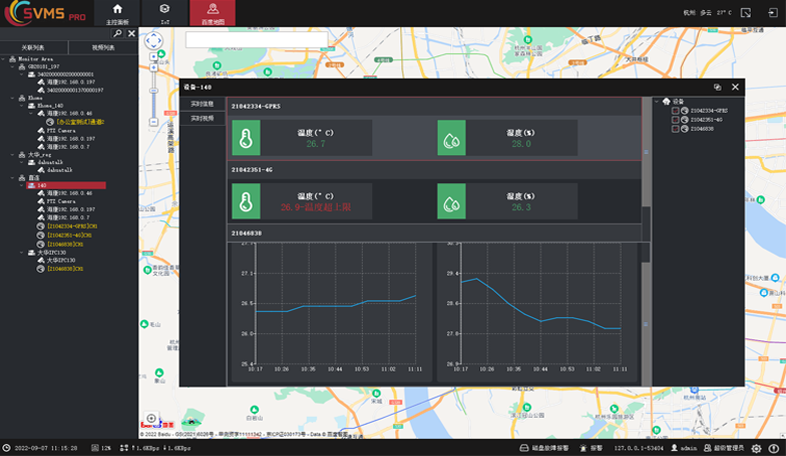Collapse the Monitor Area tree node
This screenshot has width=786, height=456.
click(x=4, y=59)
